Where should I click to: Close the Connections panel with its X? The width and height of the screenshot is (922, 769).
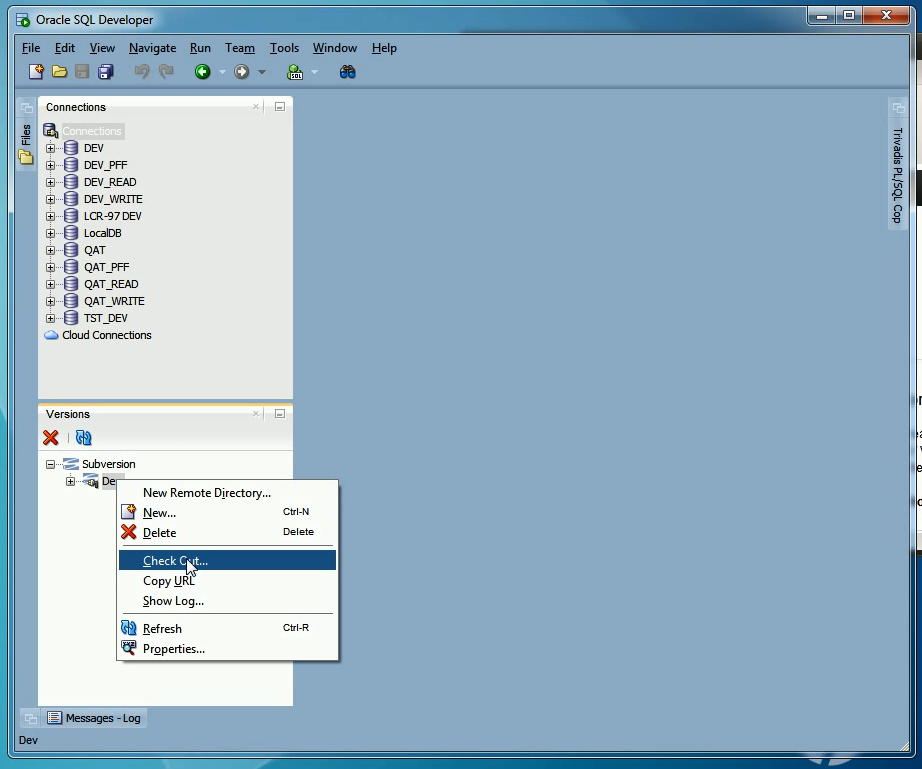click(256, 106)
